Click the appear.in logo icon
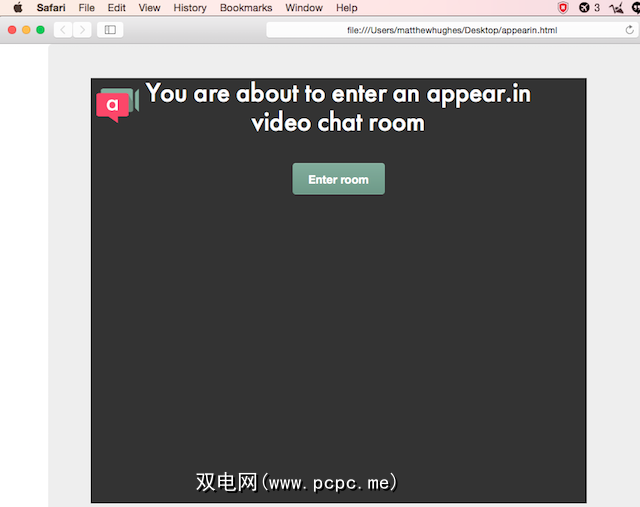Viewport: 640px width, 507px height. coord(118,105)
